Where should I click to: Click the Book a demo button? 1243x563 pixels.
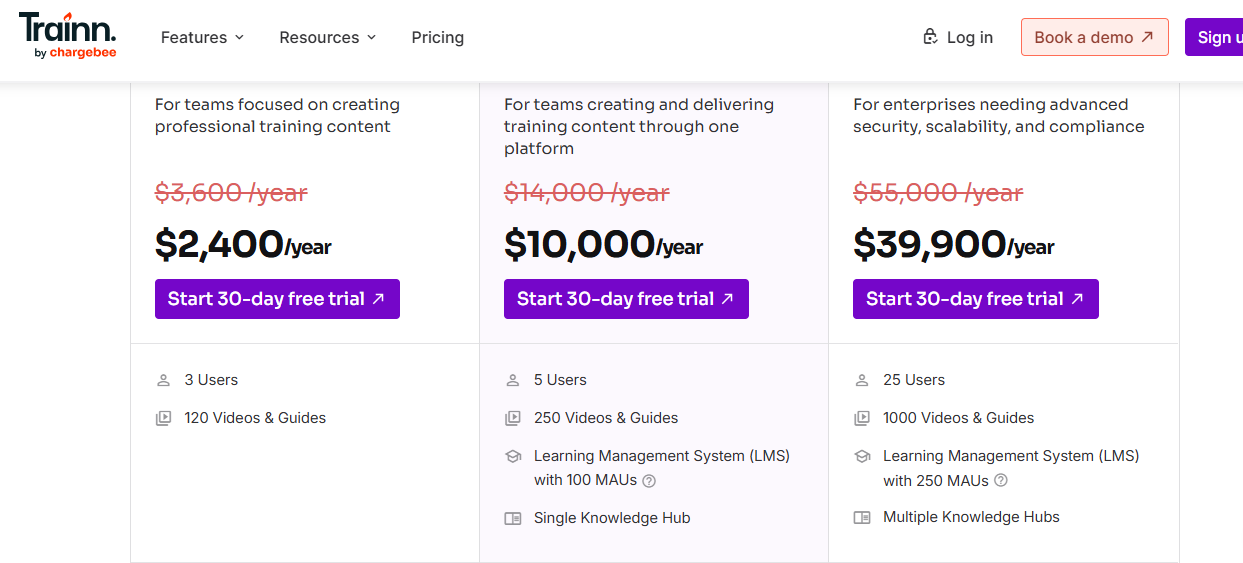[x=1095, y=37]
